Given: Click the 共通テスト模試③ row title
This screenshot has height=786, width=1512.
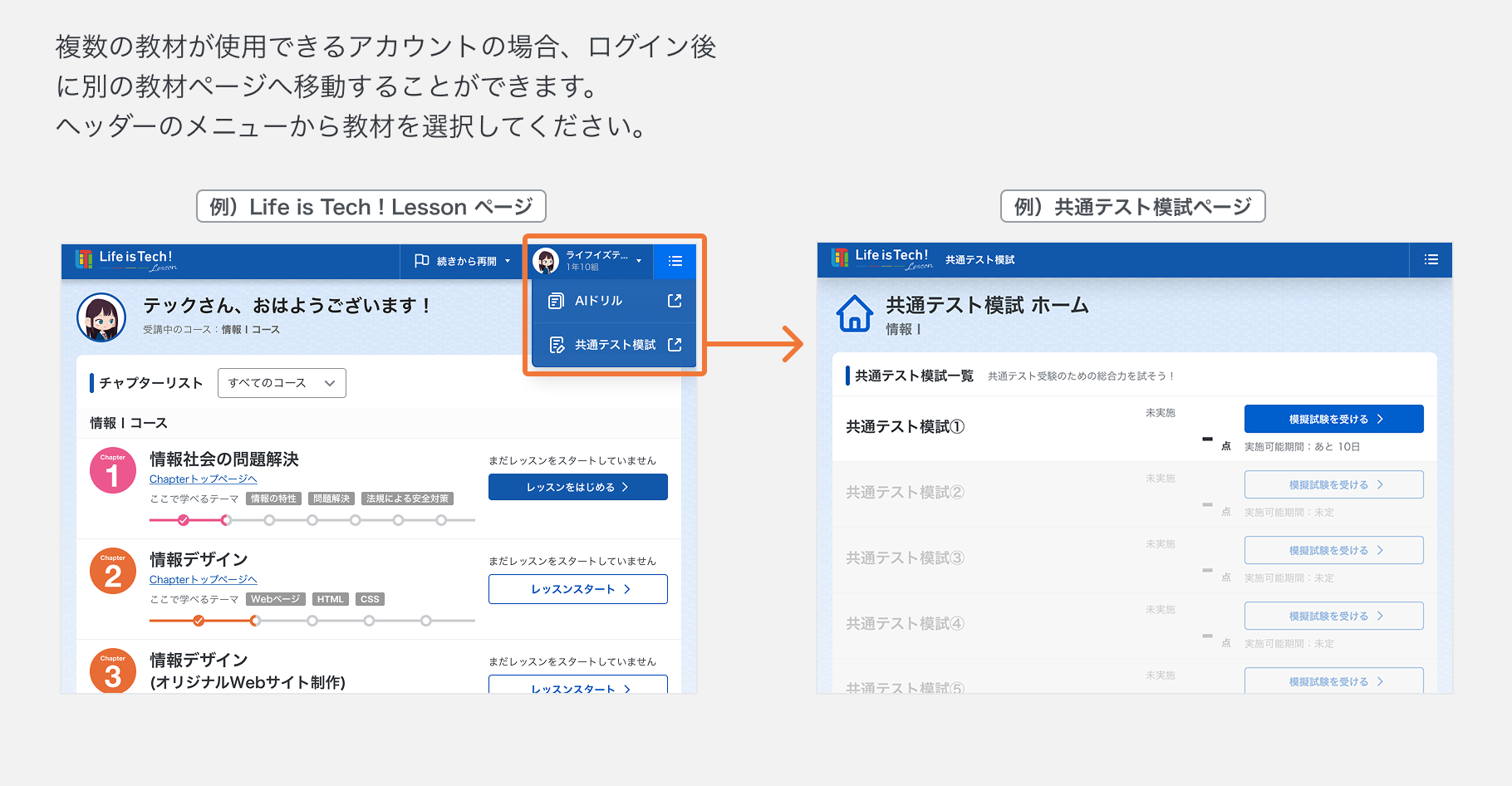Looking at the screenshot, I should [x=906, y=558].
